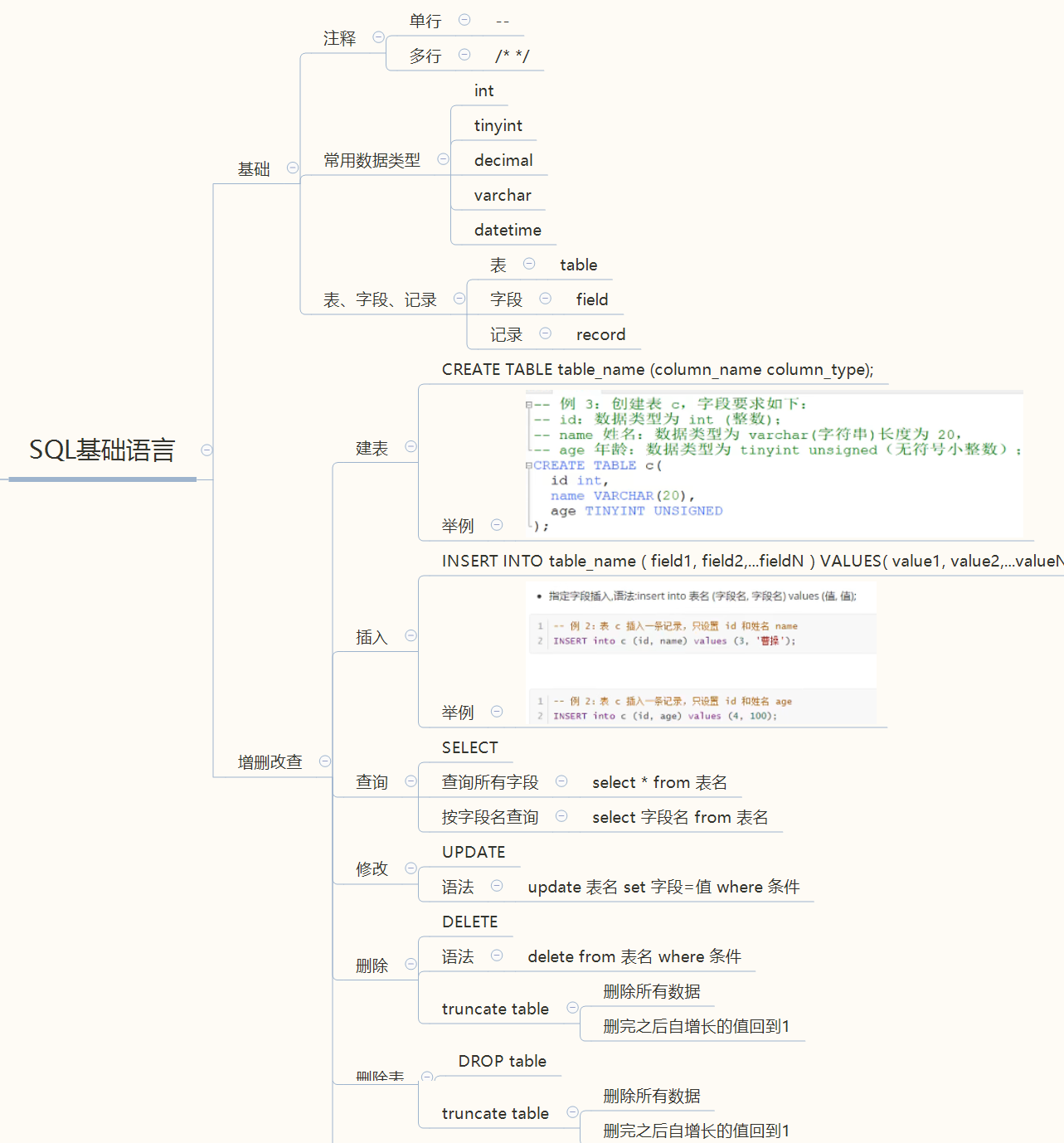
Task: Select the DROP table node
Action: click(503, 1061)
